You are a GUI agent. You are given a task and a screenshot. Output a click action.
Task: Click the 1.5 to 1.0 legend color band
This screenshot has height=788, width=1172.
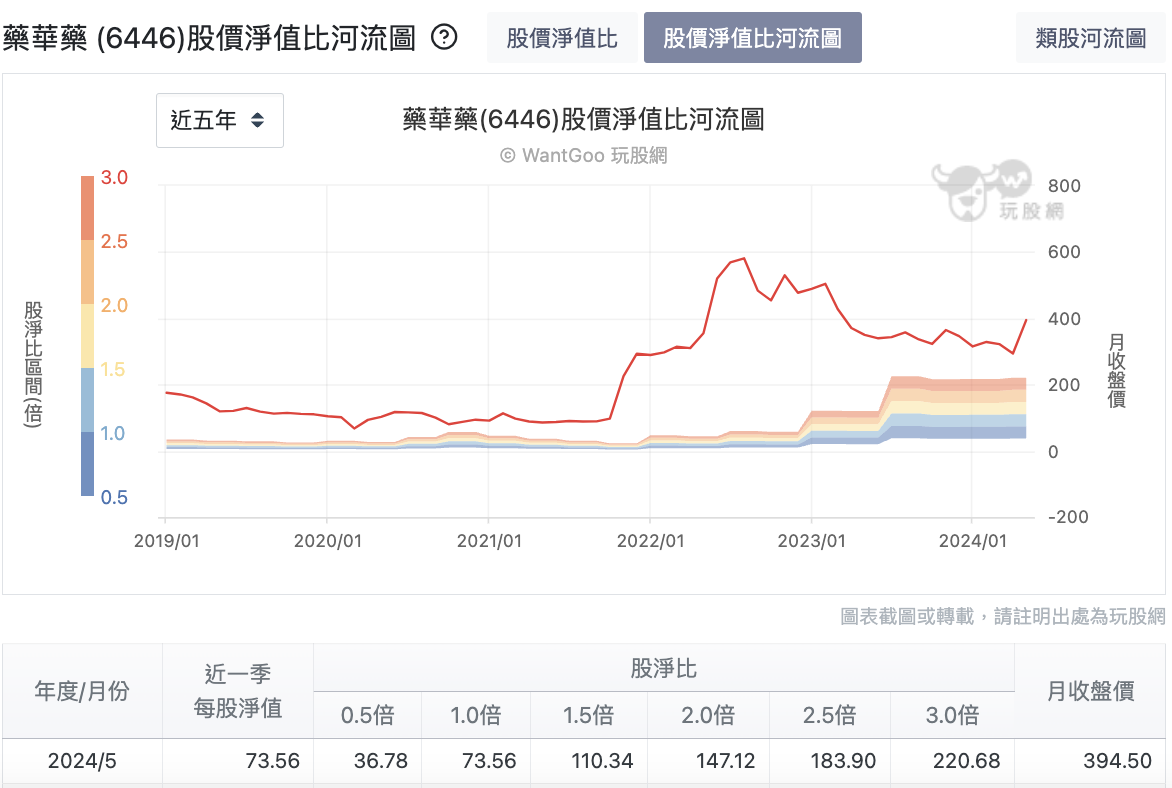(87, 400)
